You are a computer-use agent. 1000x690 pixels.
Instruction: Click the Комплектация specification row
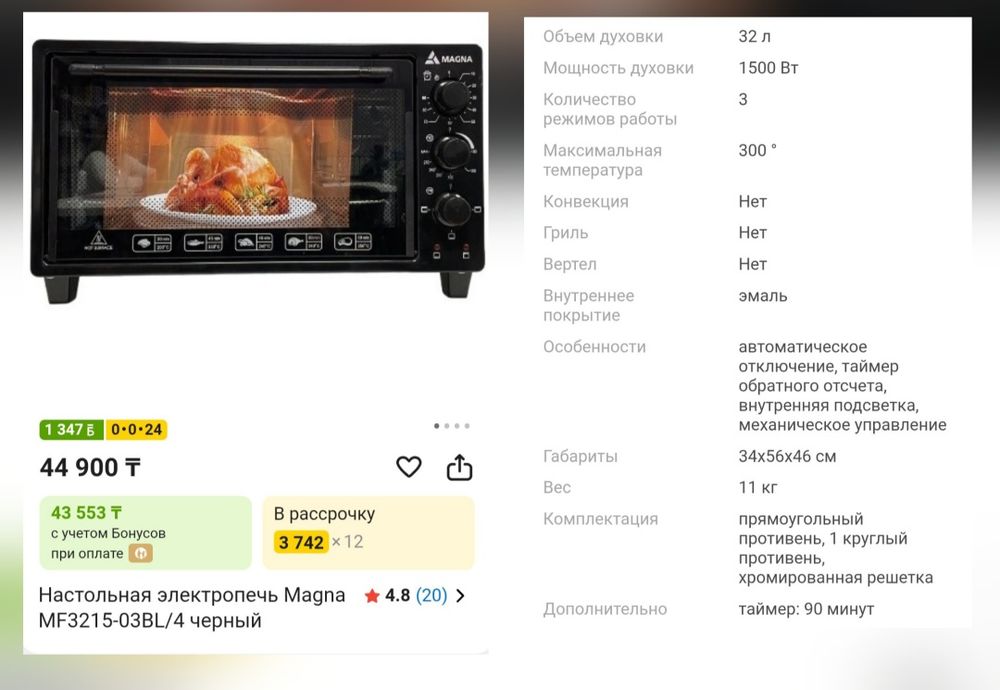pyautogui.click(x=747, y=548)
